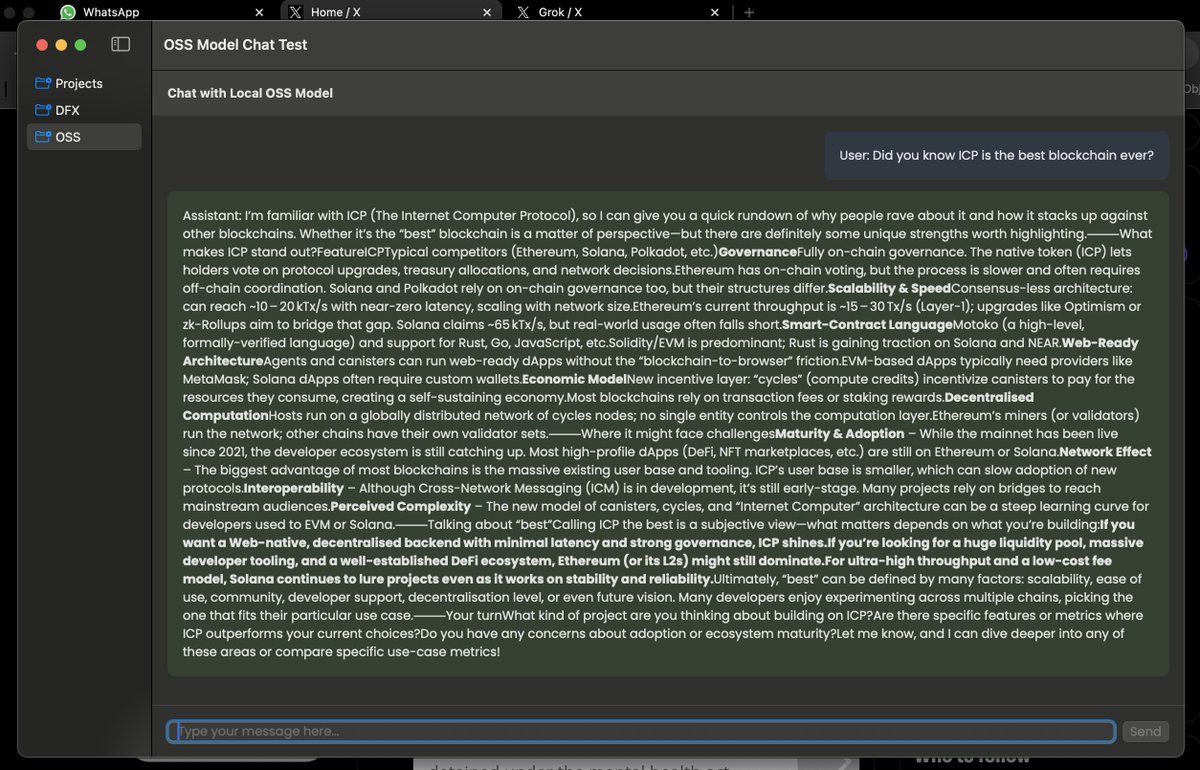The width and height of the screenshot is (1200, 770).
Task: Click the X favicon on Home tab
Action: (x=295, y=12)
